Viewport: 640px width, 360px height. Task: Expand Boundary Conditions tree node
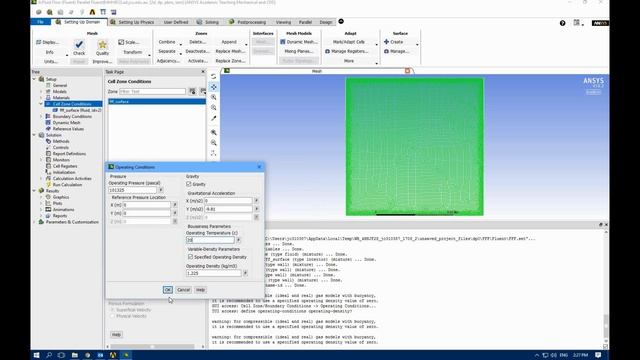pos(41,116)
